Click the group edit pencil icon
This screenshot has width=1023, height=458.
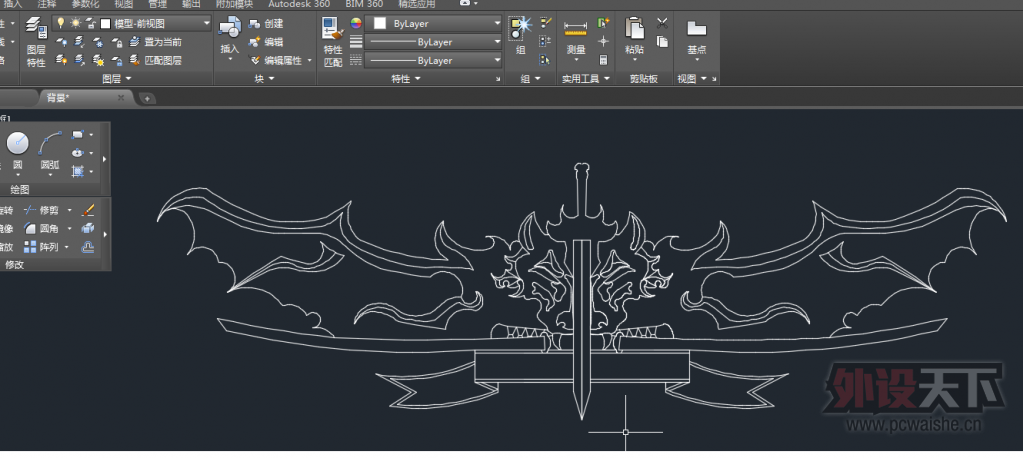[546, 23]
